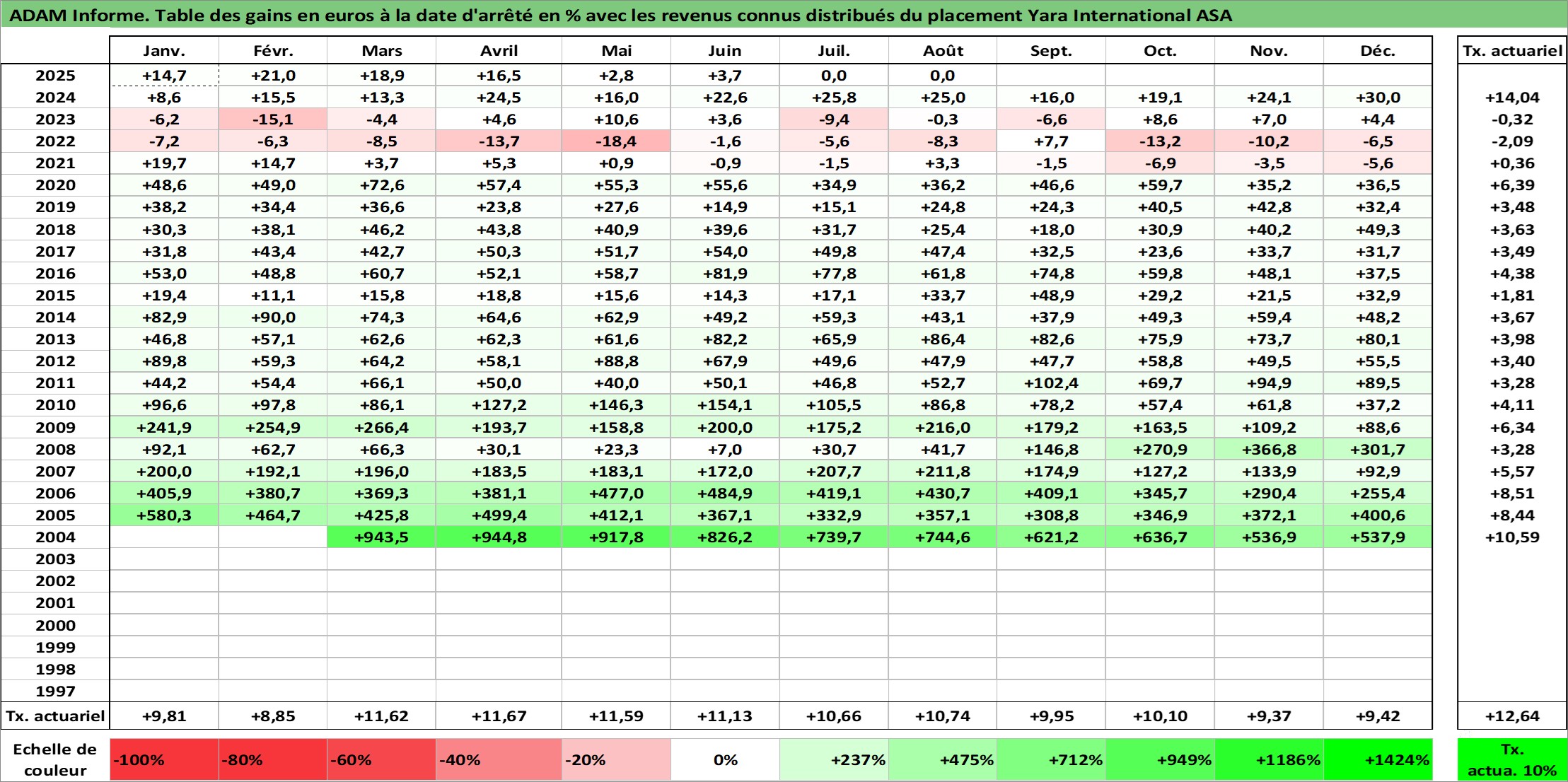Select the +81,9 cell in 2016

tap(725, 274)
